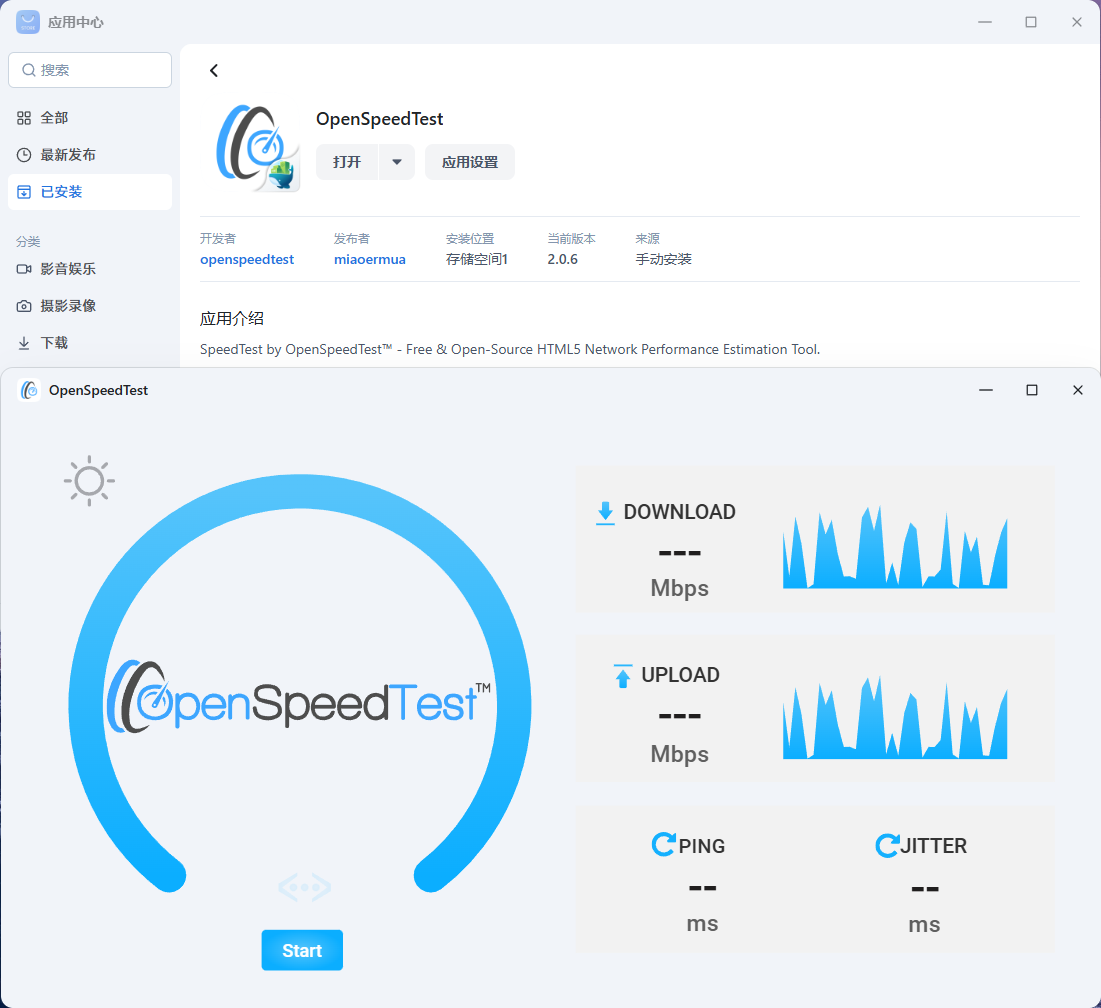Click the OpenSpeedTest window title icon

[x=29, y=390]
